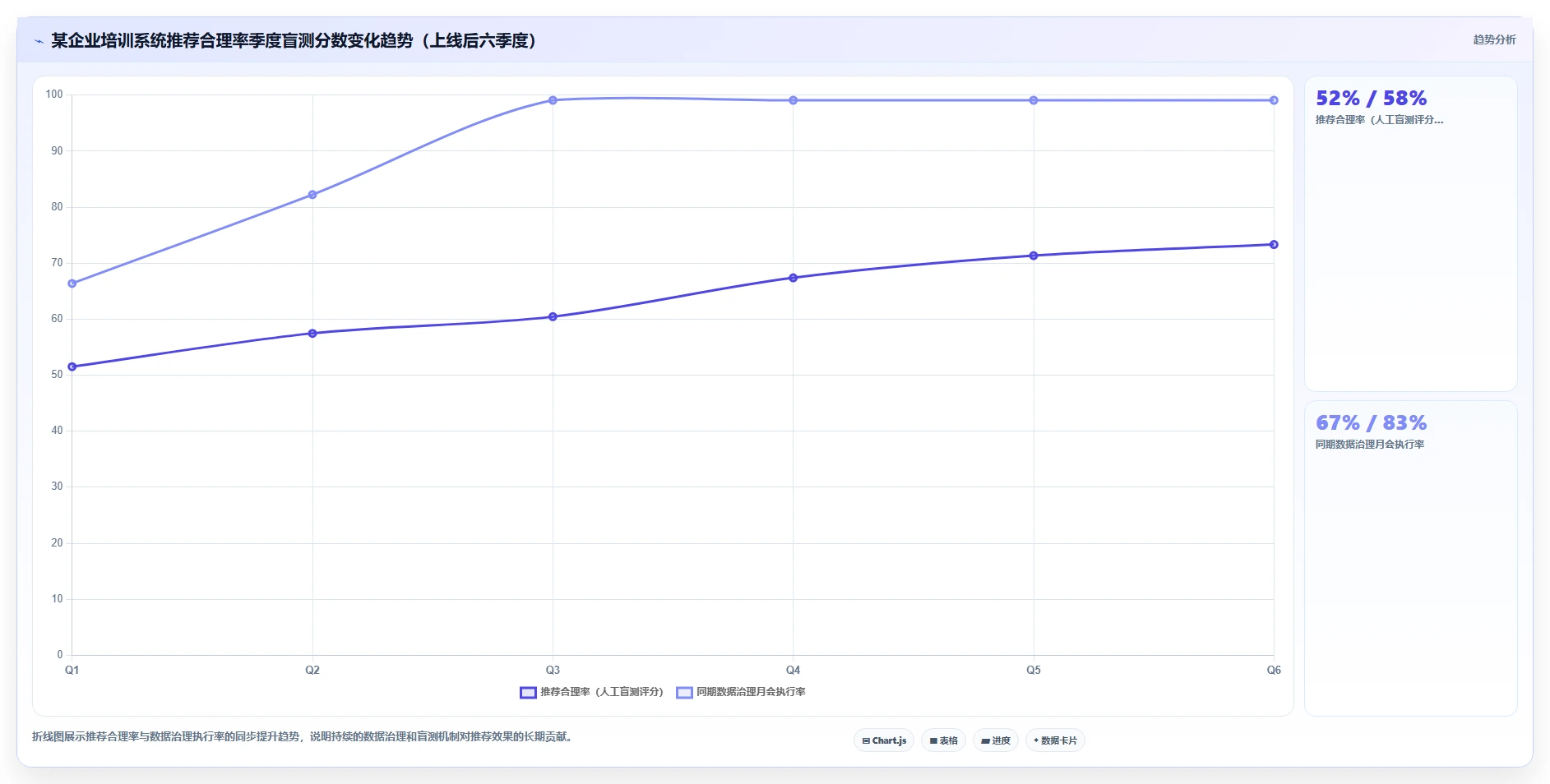Click the Q3 peak point on 执行率 line

pyautogui.click(x=553, y=100)
